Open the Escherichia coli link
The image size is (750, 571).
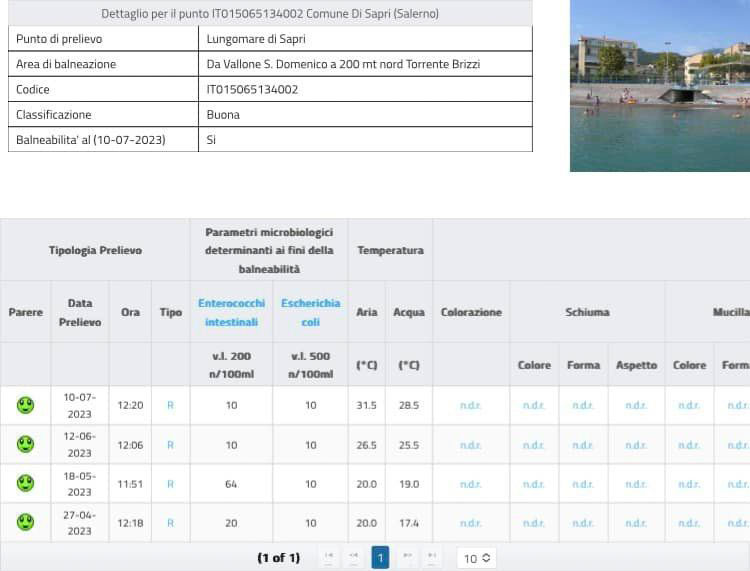tap(310, 312)
